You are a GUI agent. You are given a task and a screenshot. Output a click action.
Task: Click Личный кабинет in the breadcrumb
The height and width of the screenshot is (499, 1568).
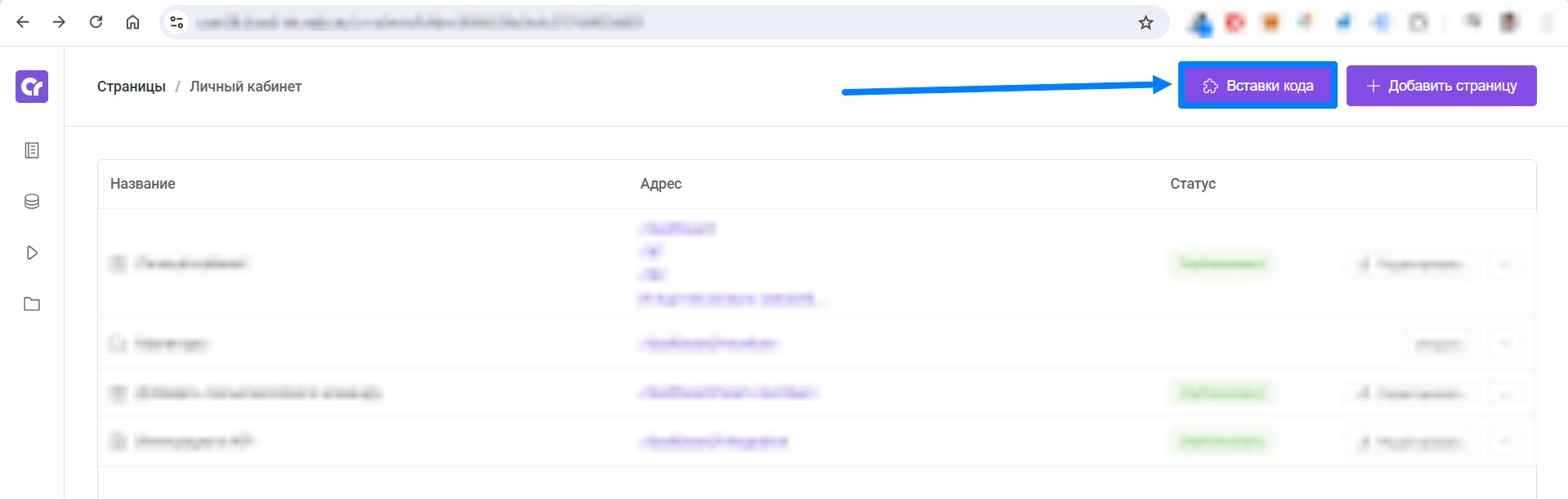pos(246,87)
